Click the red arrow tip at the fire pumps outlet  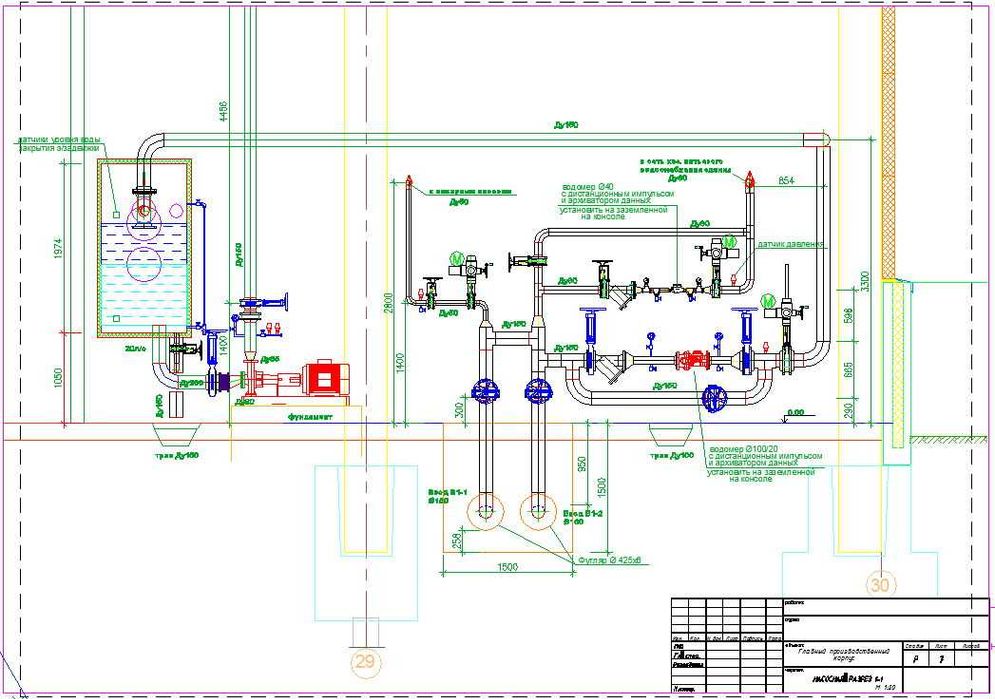tap(409, 181)
